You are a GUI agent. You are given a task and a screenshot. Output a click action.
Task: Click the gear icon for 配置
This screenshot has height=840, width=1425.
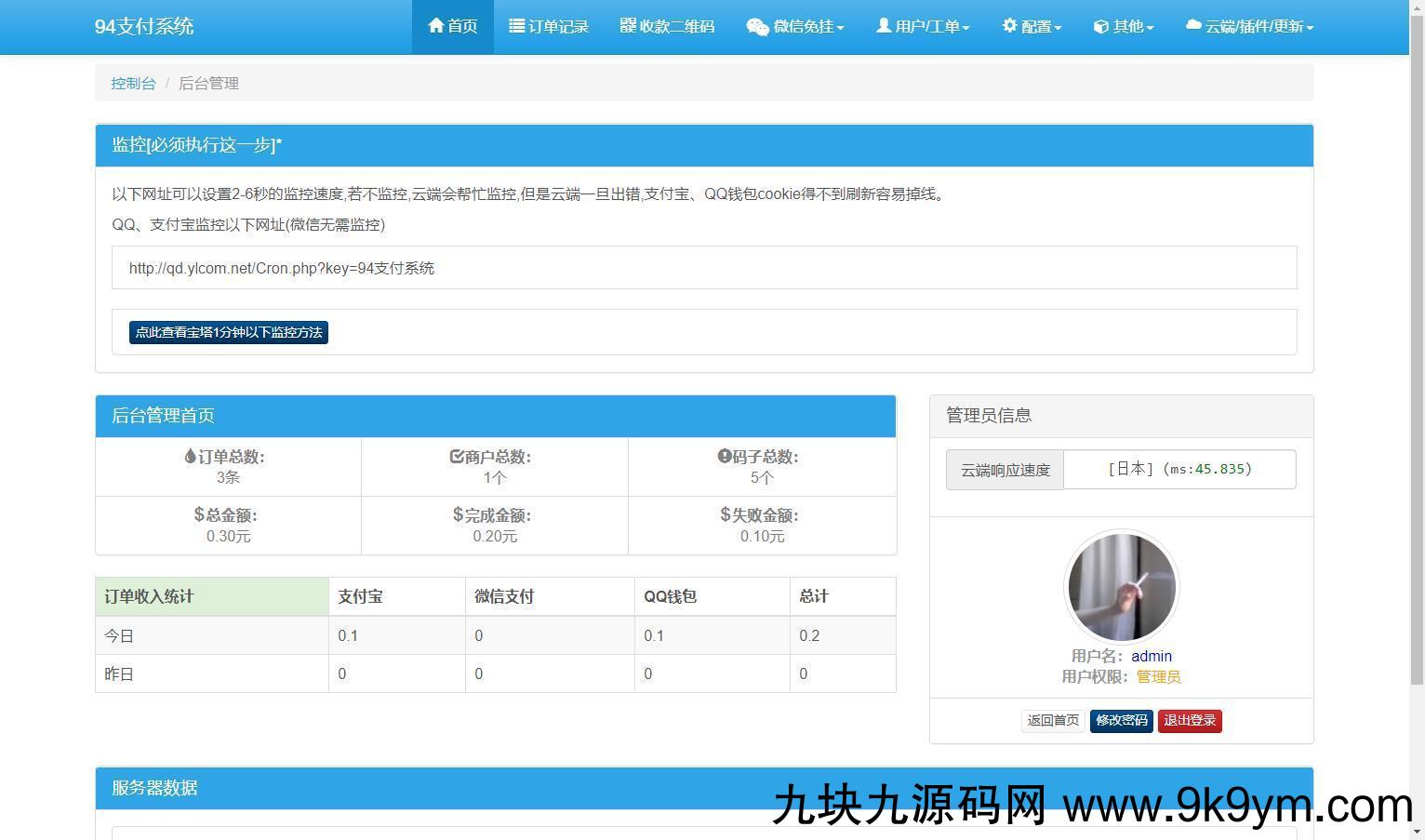(x=1009, y=26)
